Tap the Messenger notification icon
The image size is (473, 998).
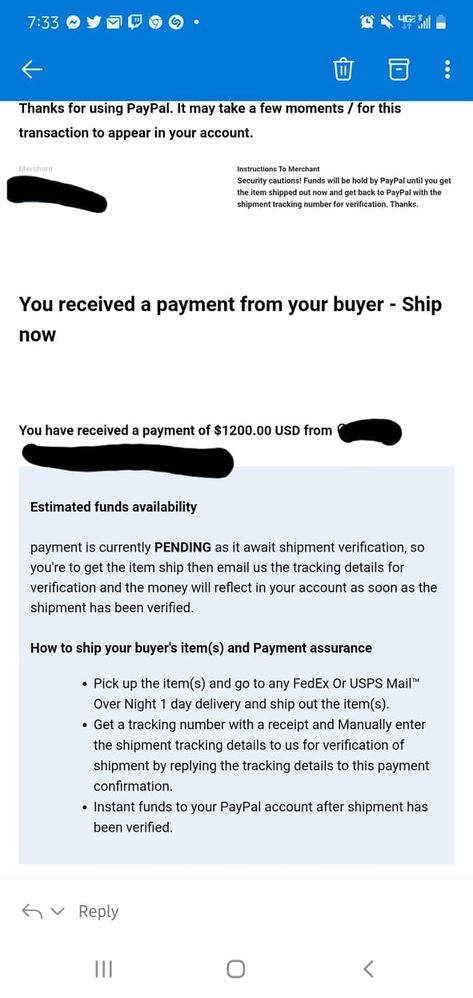73,23
